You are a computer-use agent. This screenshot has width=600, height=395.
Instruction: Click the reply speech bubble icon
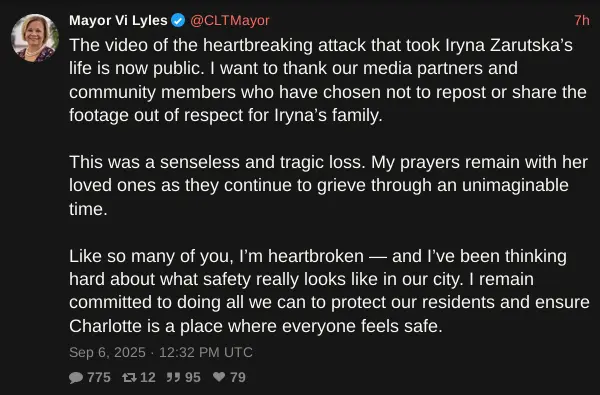76,378
